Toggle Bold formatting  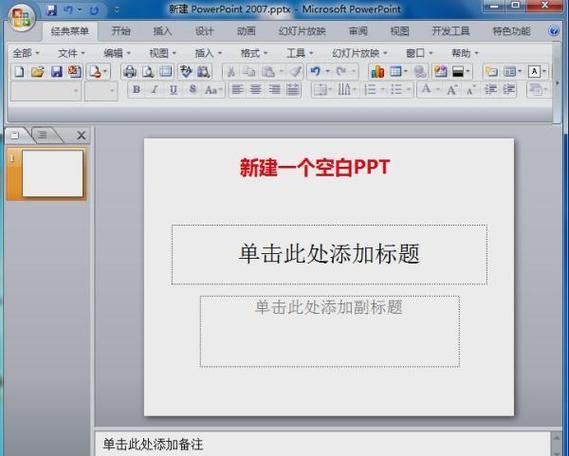pos(136,90)
